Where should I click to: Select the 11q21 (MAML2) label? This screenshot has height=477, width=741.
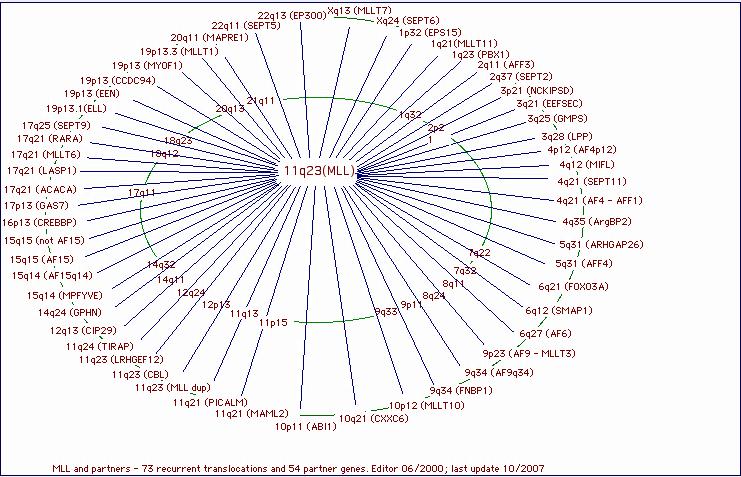coord(251,414)
